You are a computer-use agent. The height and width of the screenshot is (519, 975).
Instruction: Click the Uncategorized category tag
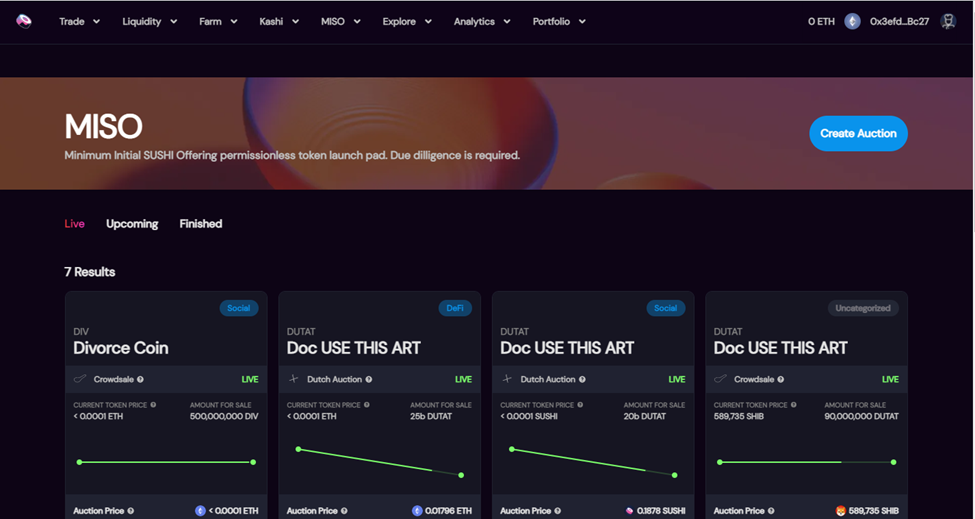coord(863,308)
